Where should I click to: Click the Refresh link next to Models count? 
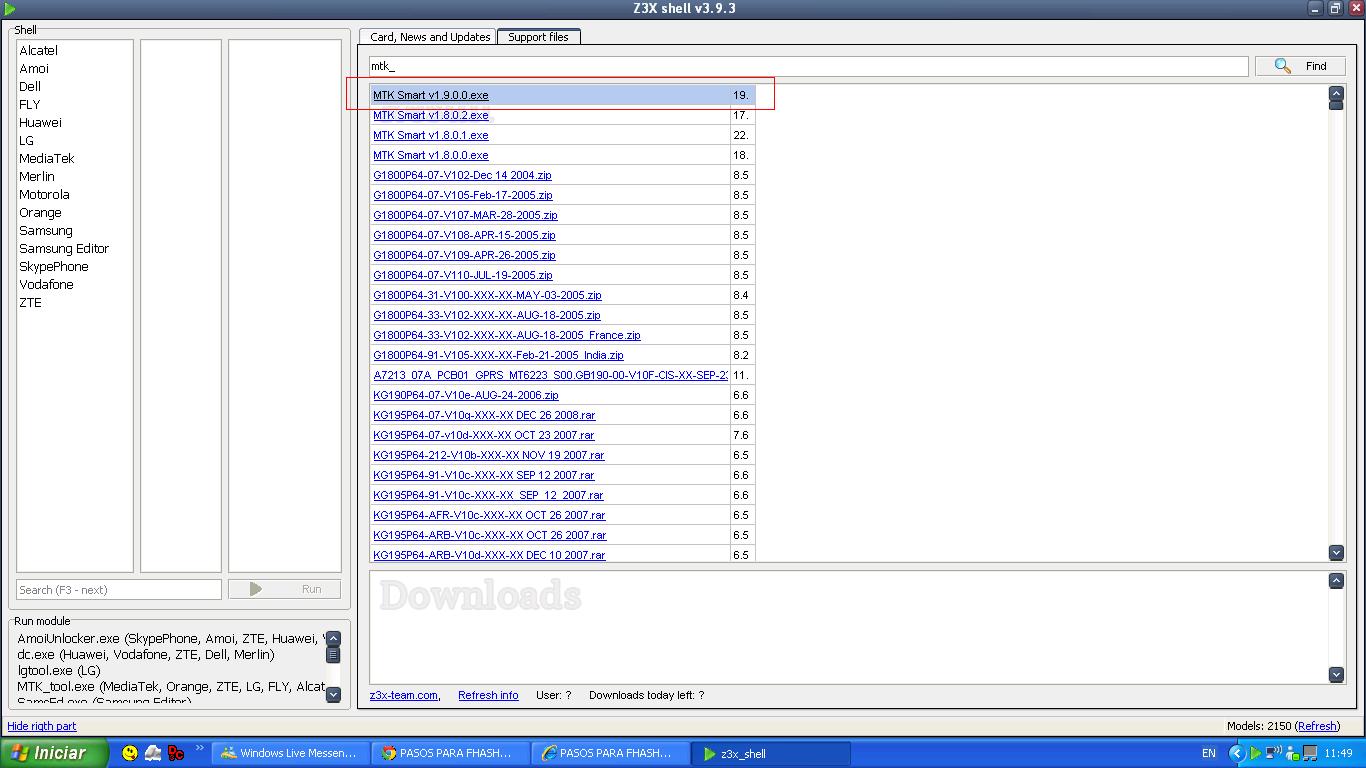tap(1317, 726)
